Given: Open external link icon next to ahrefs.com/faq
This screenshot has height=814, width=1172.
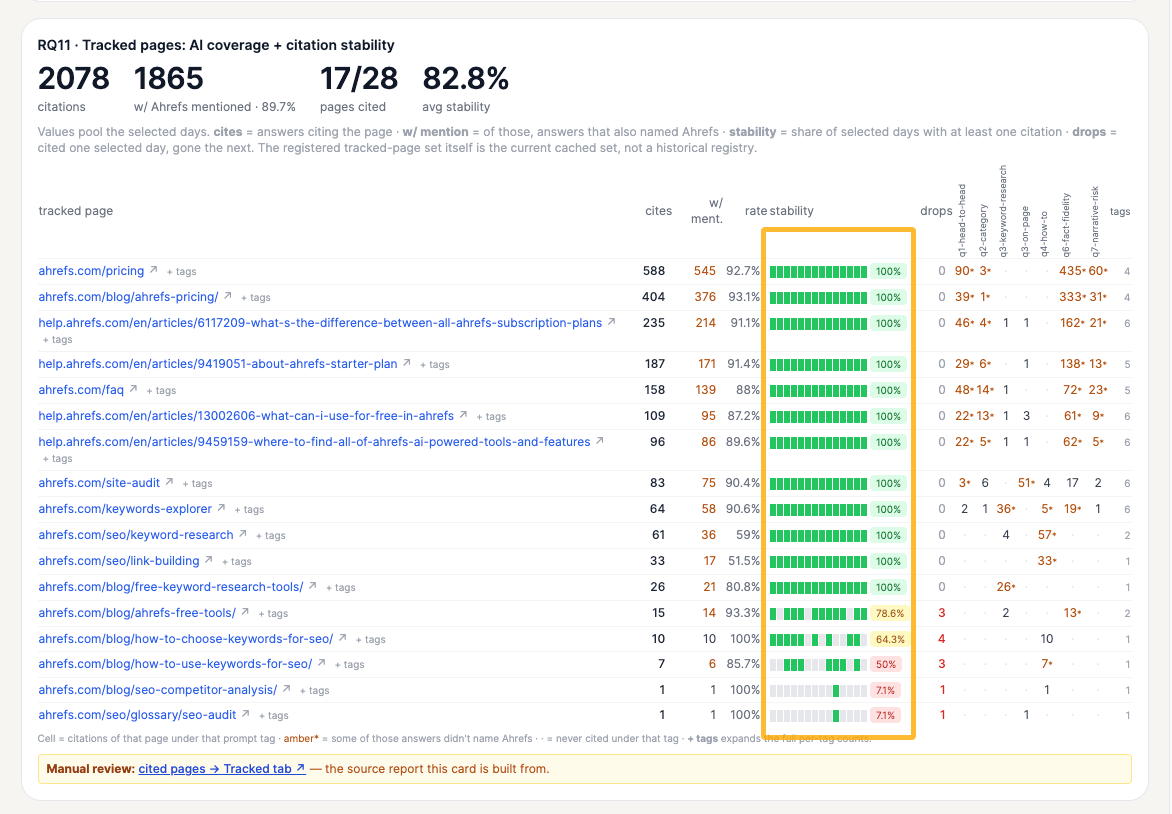Looking at the screenshot, I should tap(133, 389).
